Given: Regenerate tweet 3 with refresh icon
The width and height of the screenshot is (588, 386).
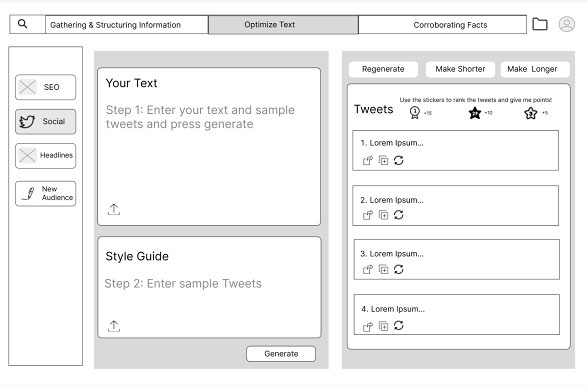Looking at the screenshot, I should pos(399,269).
